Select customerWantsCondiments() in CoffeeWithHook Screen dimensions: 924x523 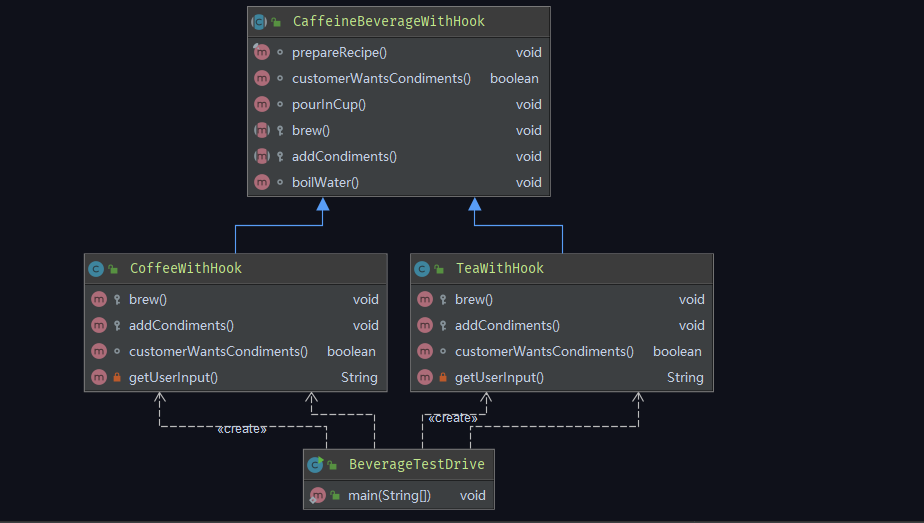(218, 351)
